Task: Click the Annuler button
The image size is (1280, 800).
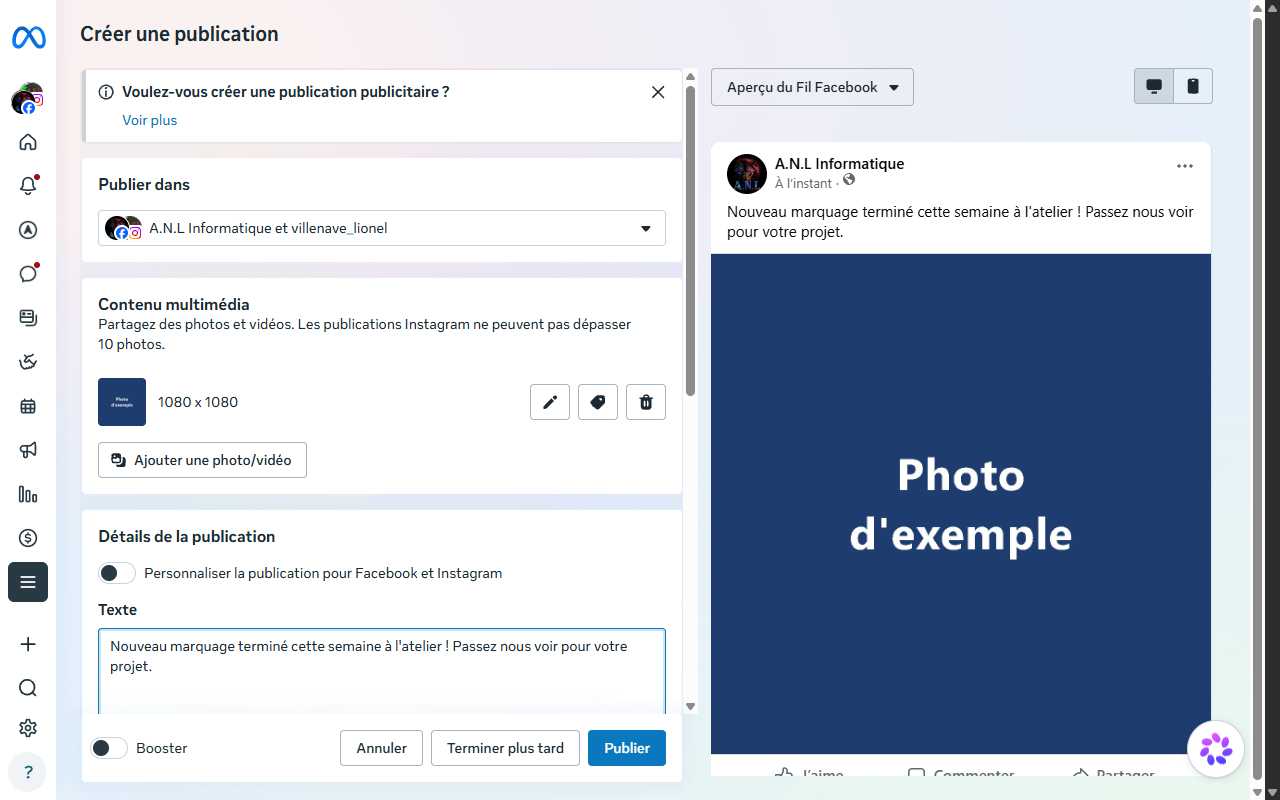Action: 382,748
